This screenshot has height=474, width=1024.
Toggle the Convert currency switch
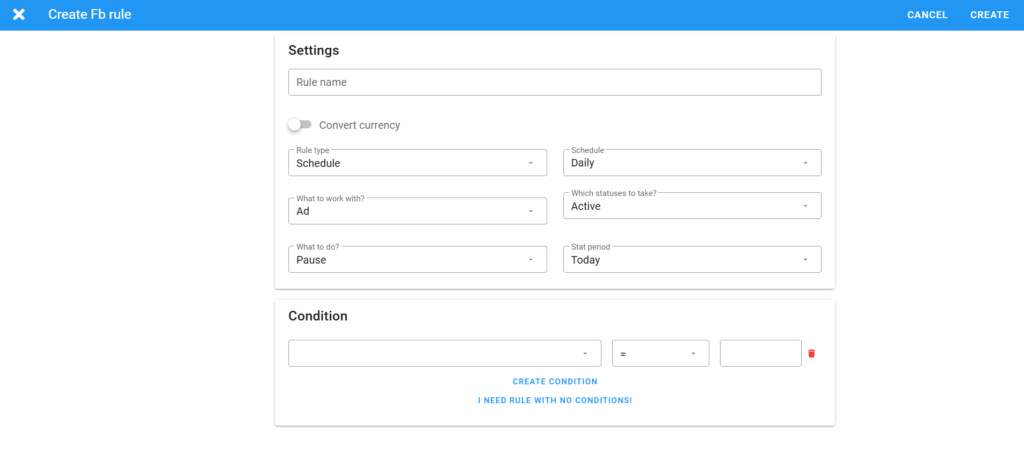[x=300, y=125]
